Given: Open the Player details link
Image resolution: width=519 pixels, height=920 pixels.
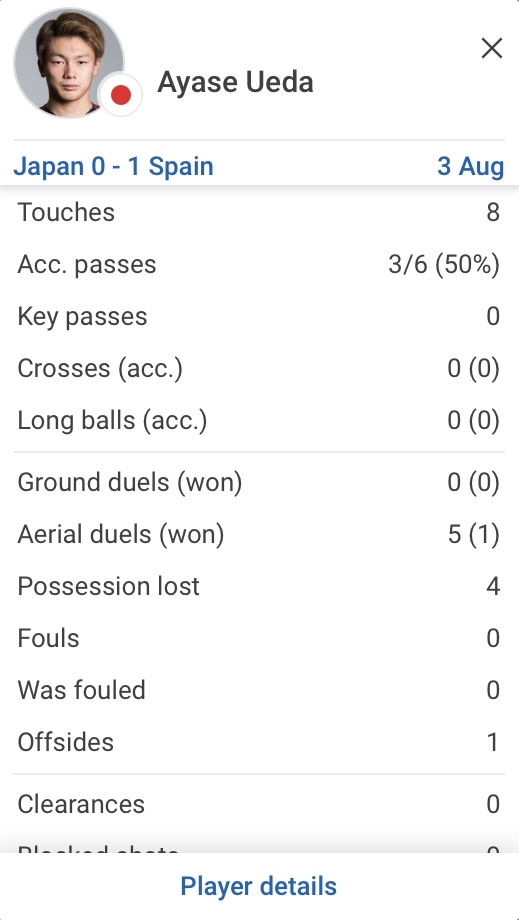Looking at the screenshot, I should coord(259,886).
